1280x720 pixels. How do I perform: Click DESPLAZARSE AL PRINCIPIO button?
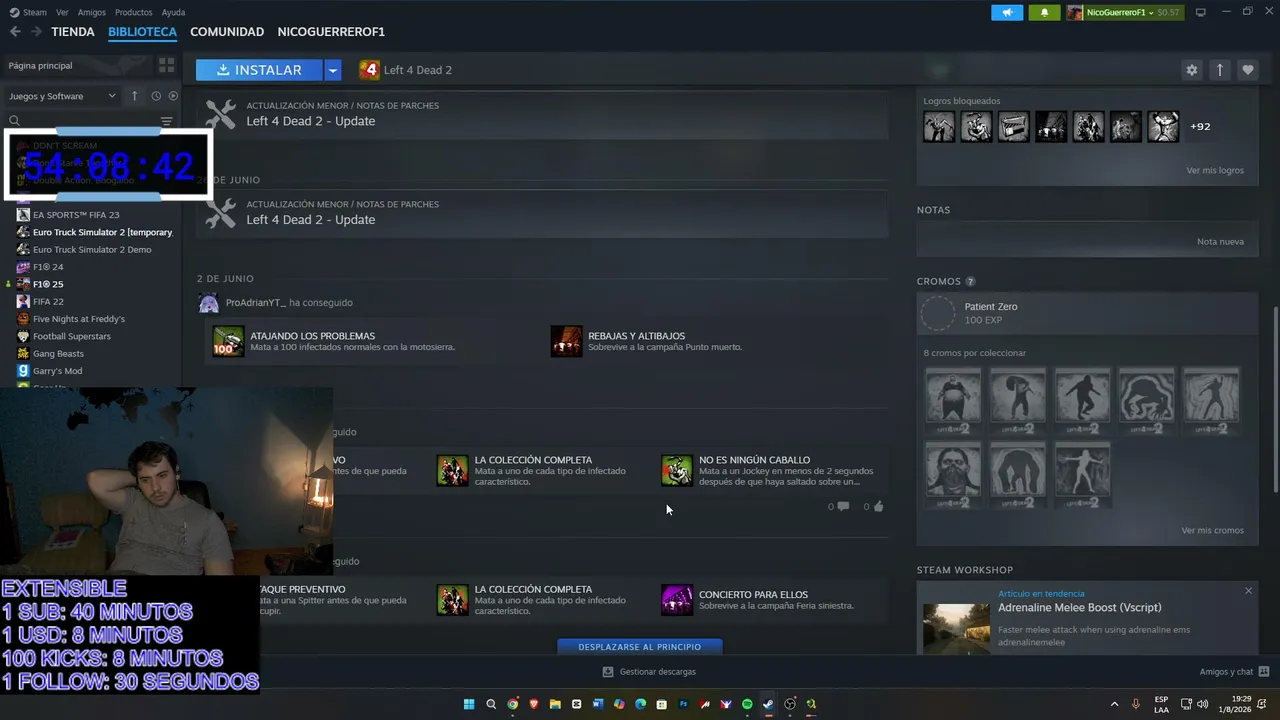click(x=639, y=647)
